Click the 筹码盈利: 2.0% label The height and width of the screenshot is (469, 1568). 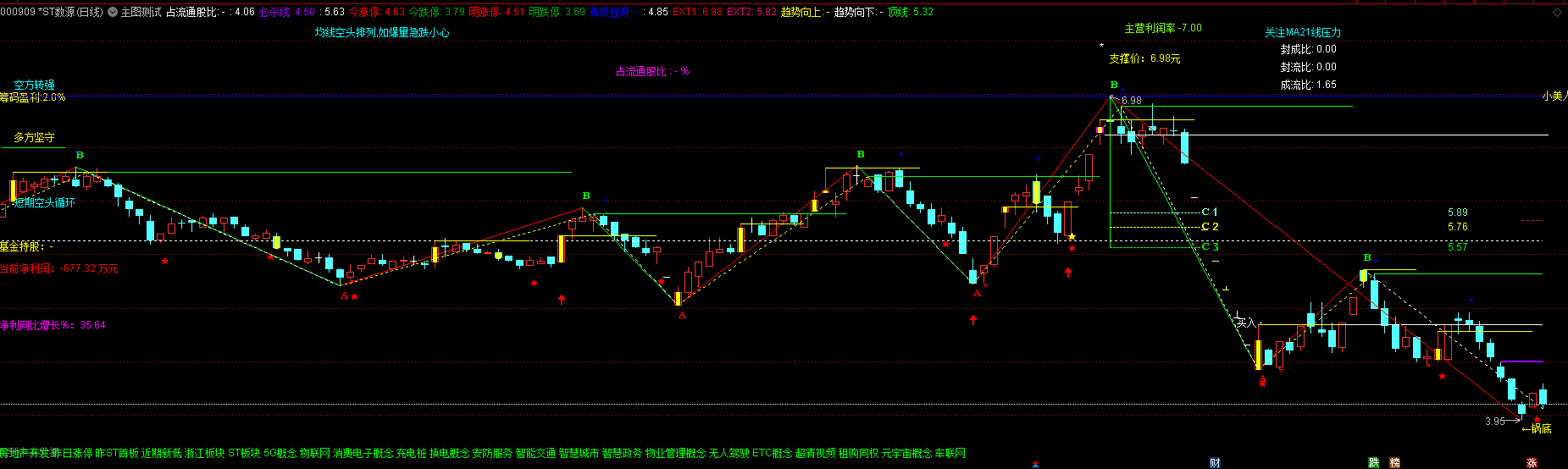click(x=33, y=97)
